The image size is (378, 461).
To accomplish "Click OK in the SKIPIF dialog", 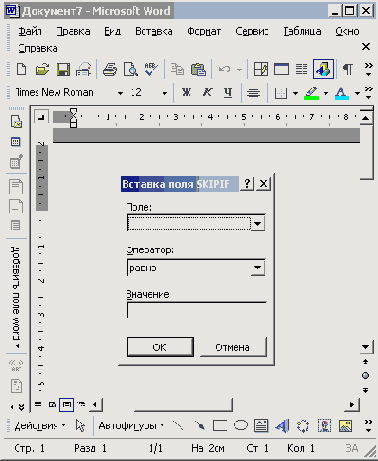I will (x=160, y=347).
